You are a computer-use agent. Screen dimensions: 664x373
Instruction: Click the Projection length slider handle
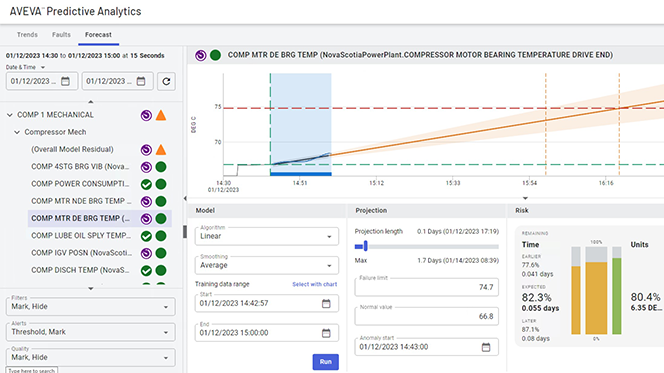tap(365, 246)
